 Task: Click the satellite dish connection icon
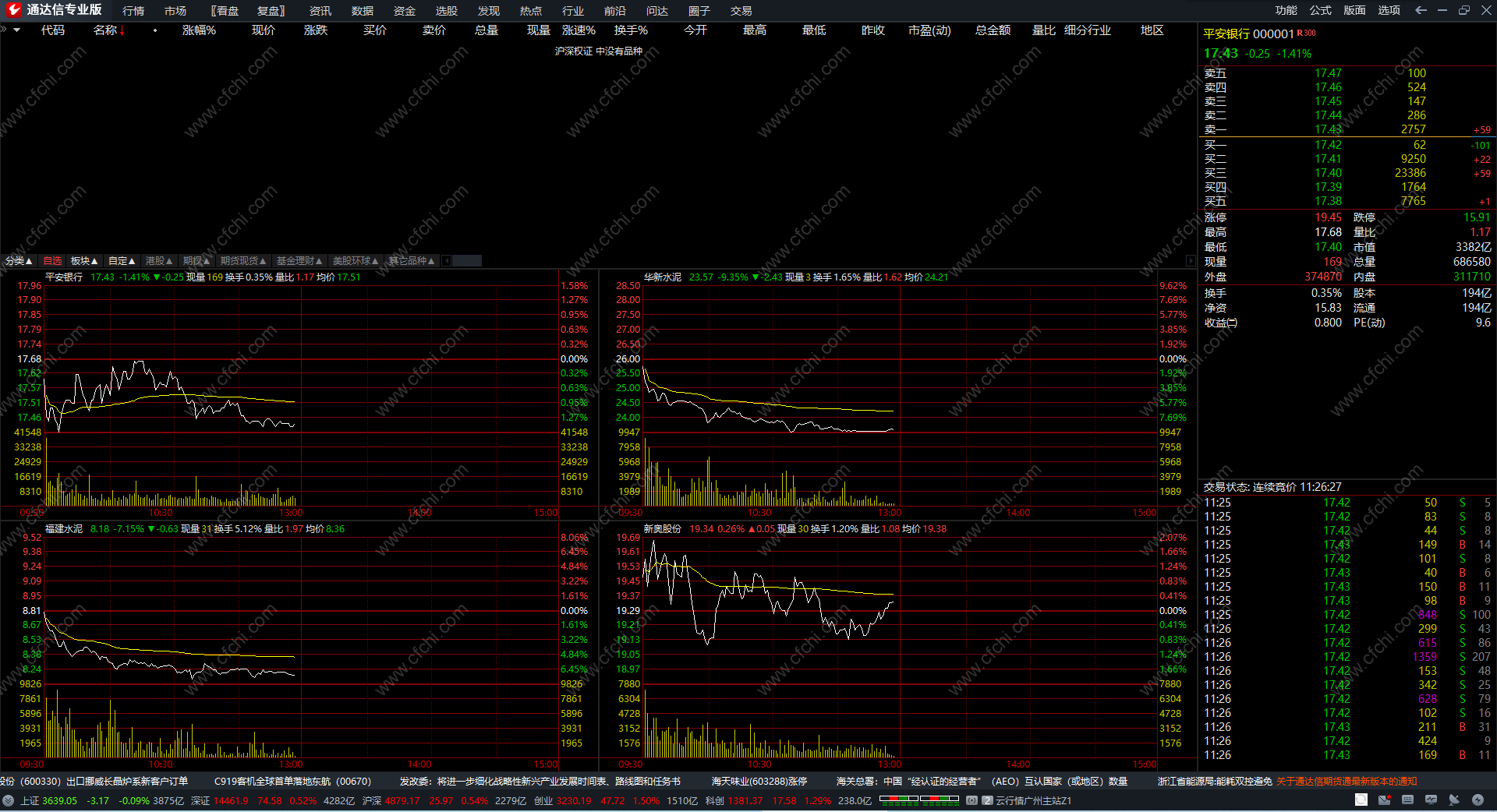click(1454, 800)
